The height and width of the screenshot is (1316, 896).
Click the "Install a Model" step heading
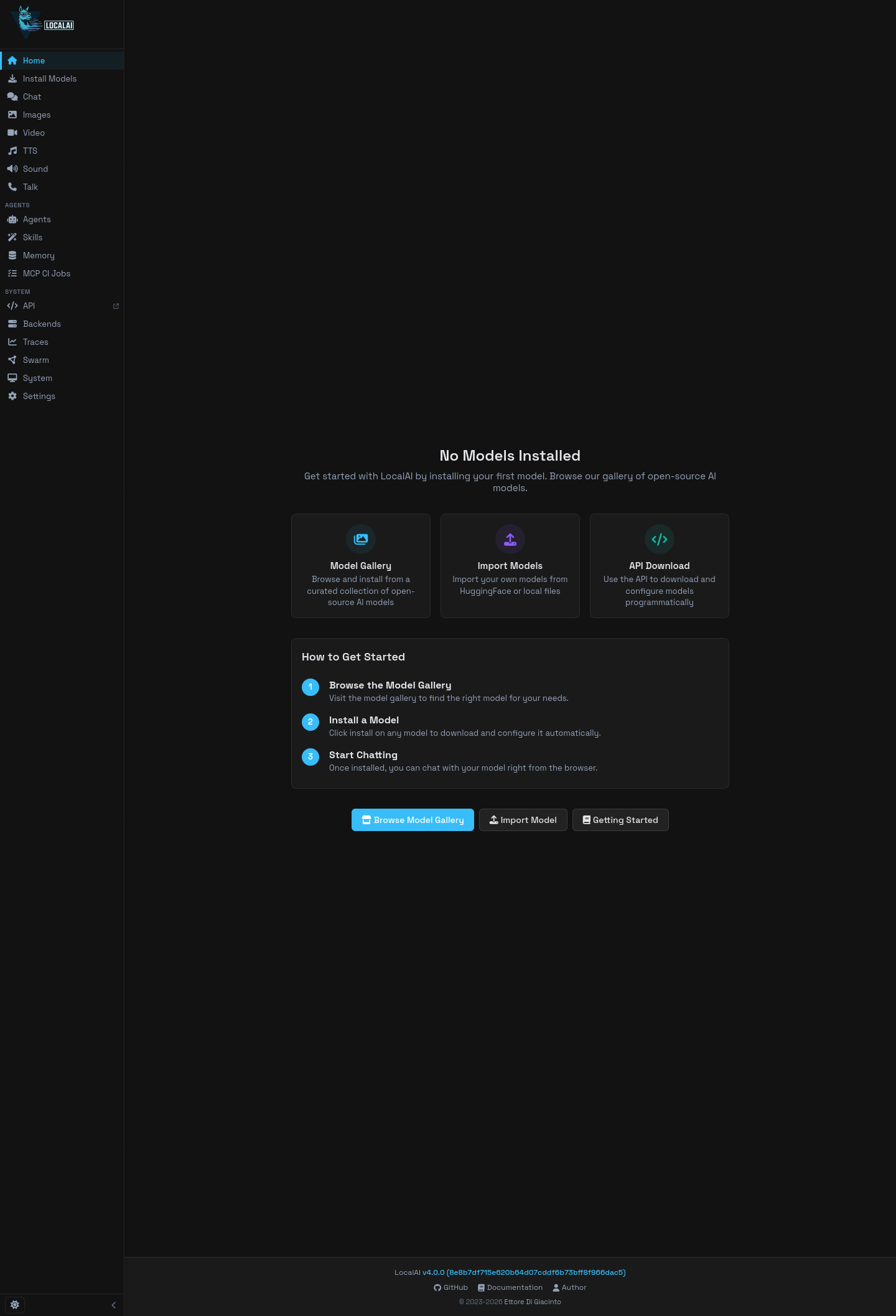pos(364,720)
